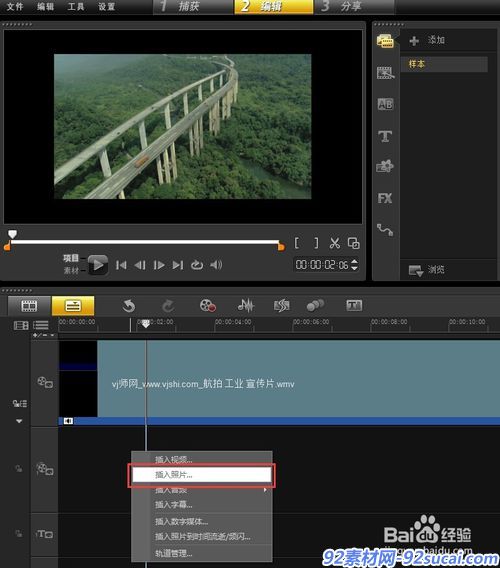Step to previous frame
The width and height of the screenshot is (500, 568).
click(x=140, y=265)
